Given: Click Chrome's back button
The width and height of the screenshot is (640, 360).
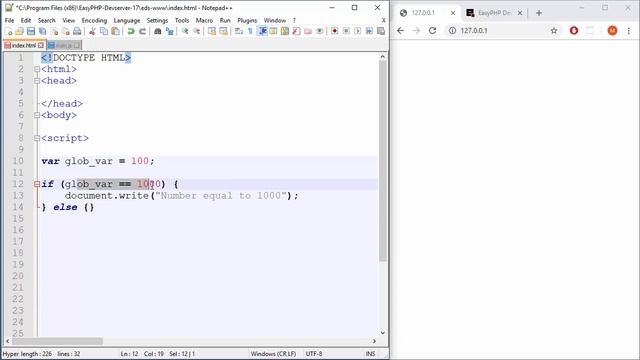Looking at the screenshot, I should [400, 31].
